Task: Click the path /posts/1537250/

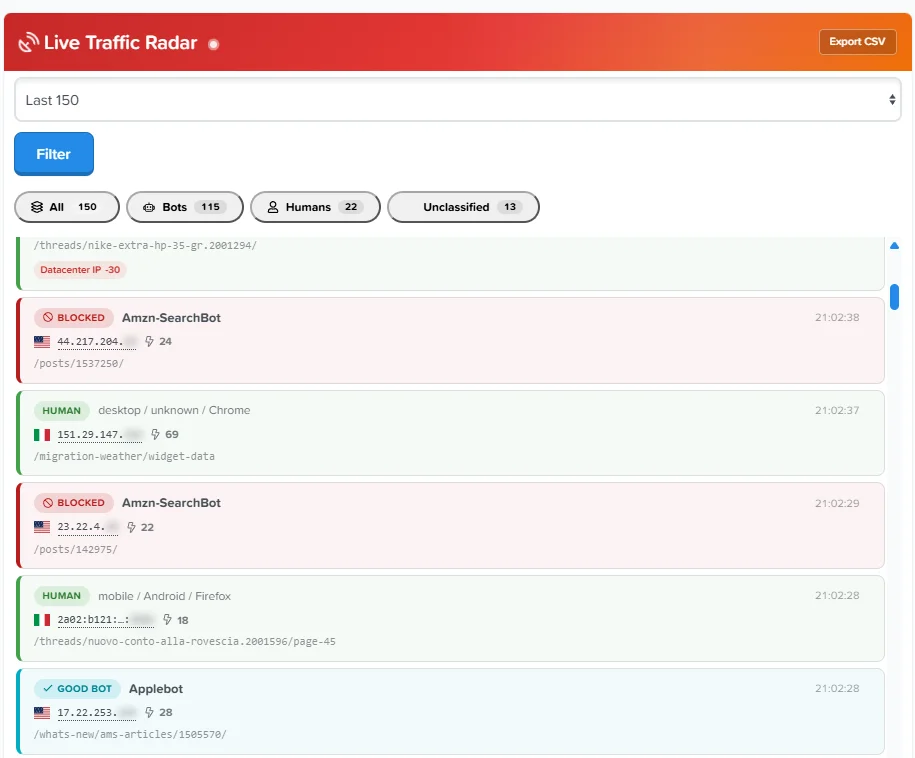Action: pyautogui.click(x=79, y=364)
